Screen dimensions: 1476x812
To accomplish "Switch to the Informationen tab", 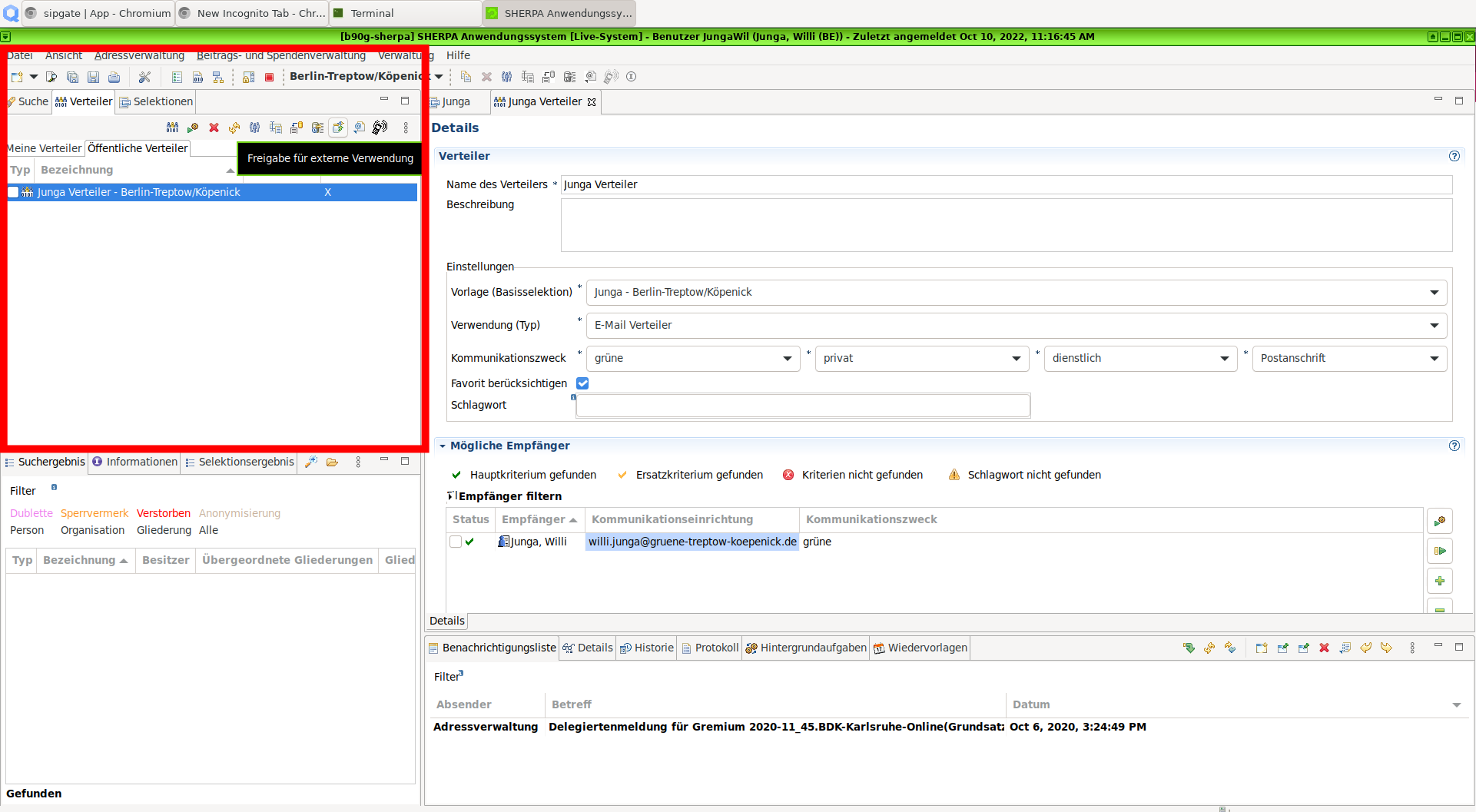I will 134,462.
